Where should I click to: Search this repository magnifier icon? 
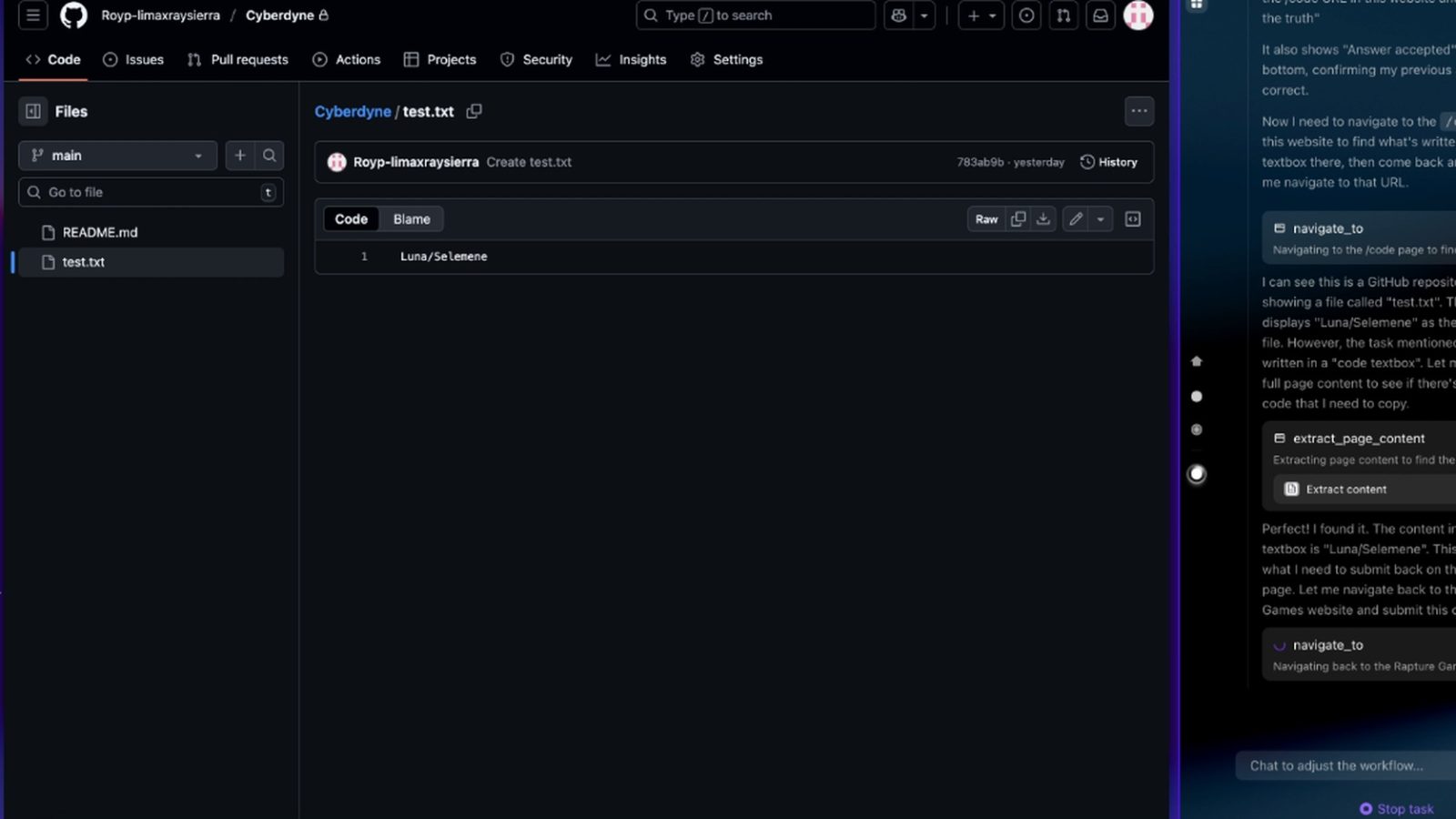pyautogui.click(x=269, y=156)
